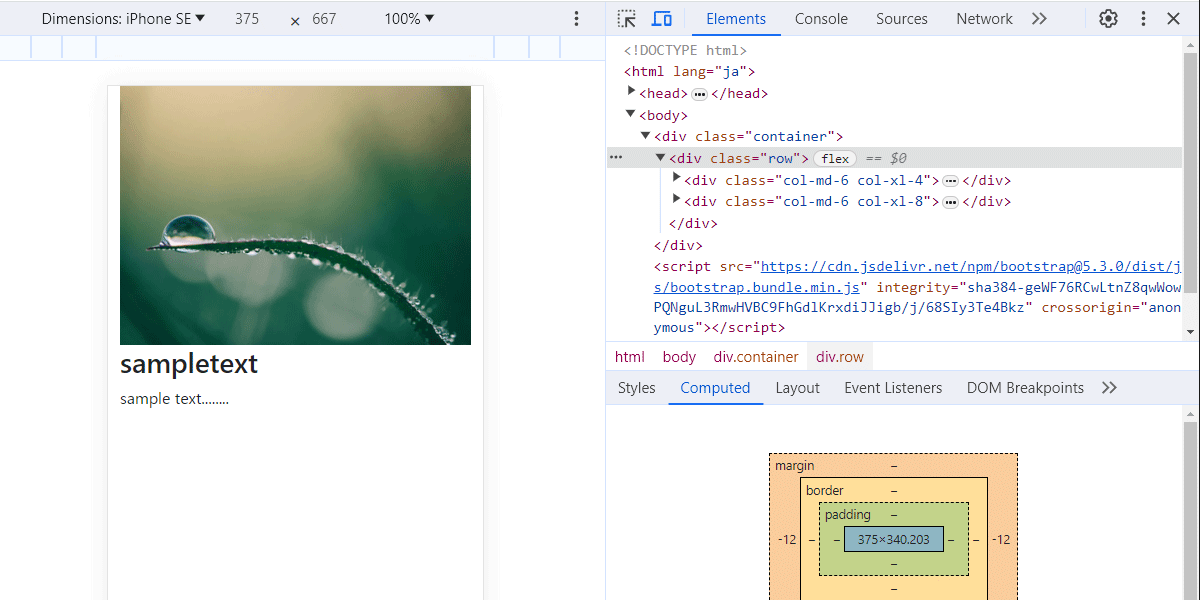This screenshot has height=600, width=1200.
Task: Show more DevTools tabs chevron
Action: 1039,19
